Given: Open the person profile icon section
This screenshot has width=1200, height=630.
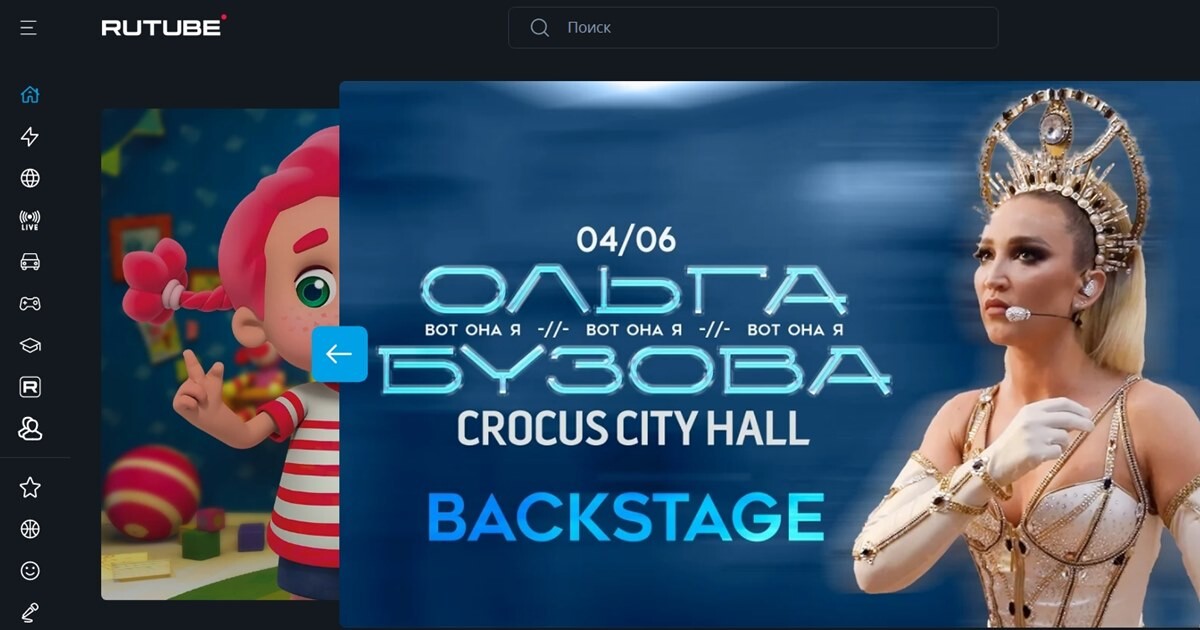Looking at the screenshot, I should [30, 429].
